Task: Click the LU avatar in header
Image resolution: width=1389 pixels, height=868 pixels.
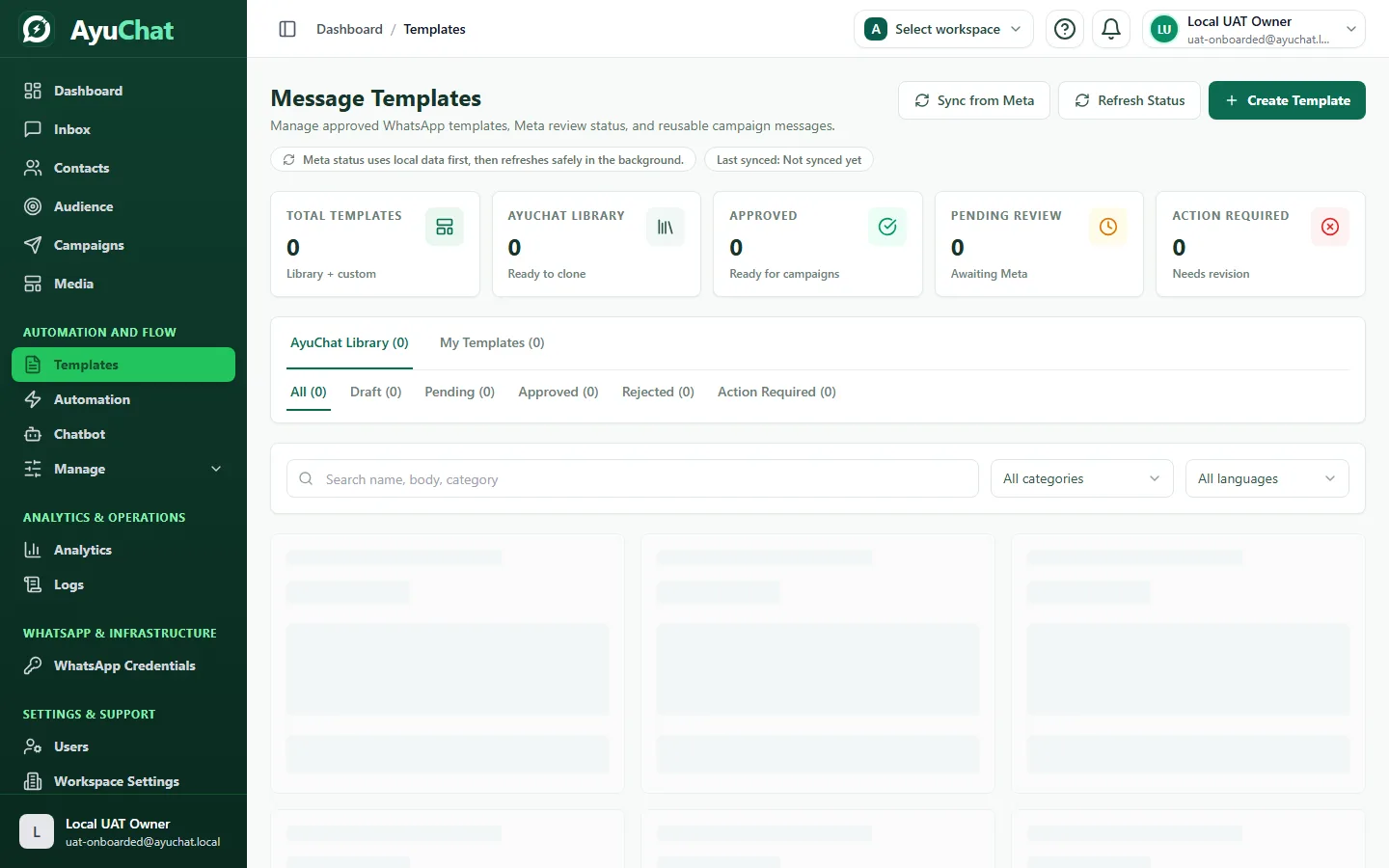Action: (1164, 29)
